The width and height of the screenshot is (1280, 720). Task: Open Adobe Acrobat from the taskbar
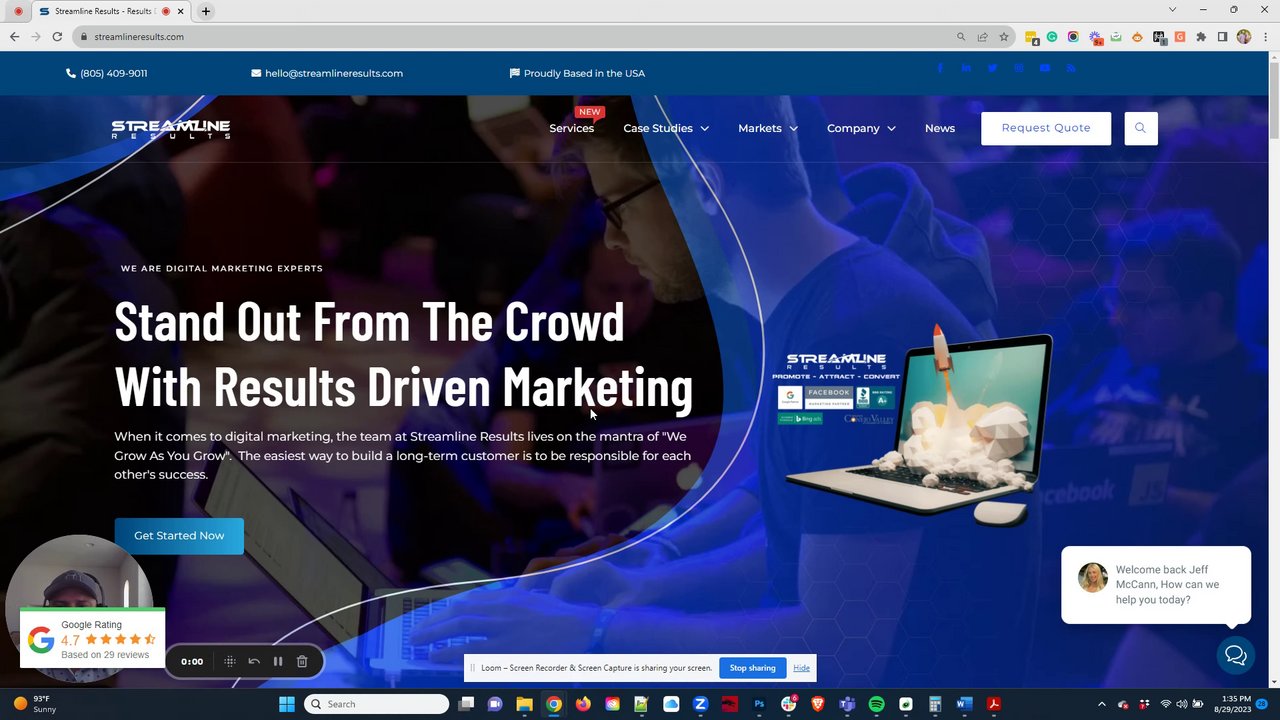point(994,704)
